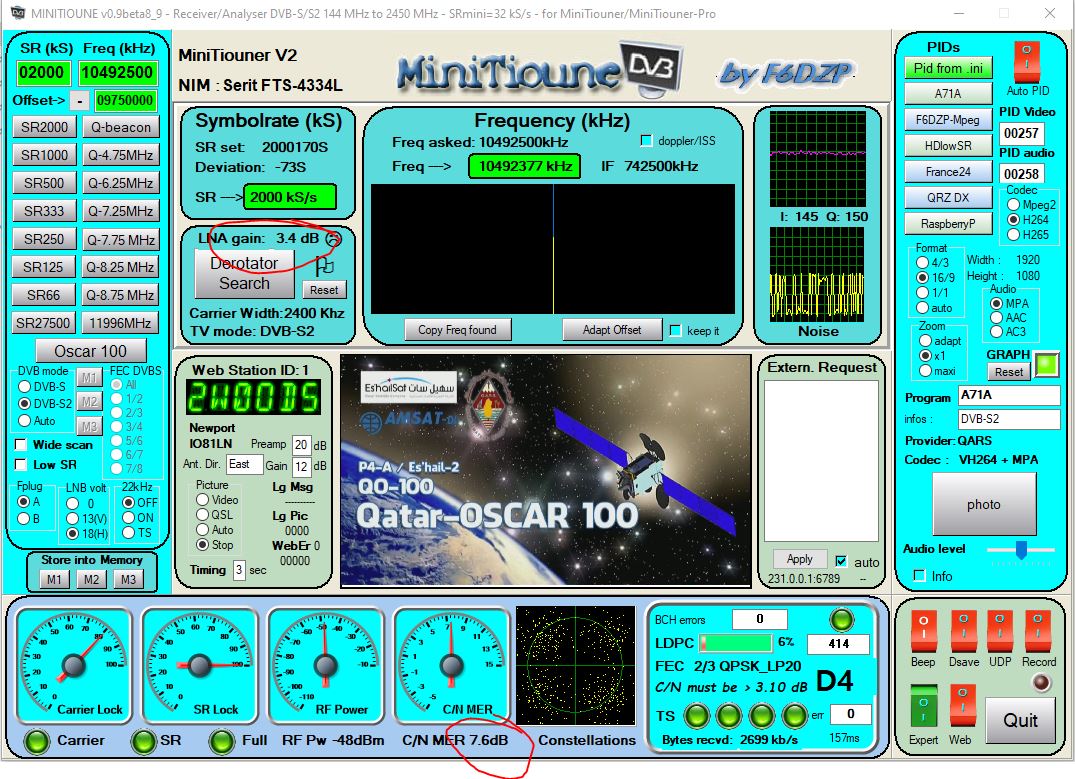Enable the Wide scan checkbox
Image resolution: width=1075 pixels, height=779 pixels.
point(21,444)
